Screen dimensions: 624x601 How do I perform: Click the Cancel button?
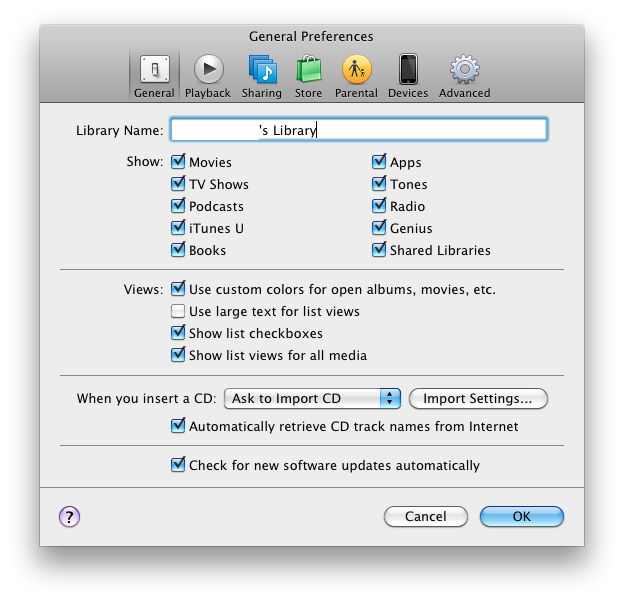coord(426,516)
